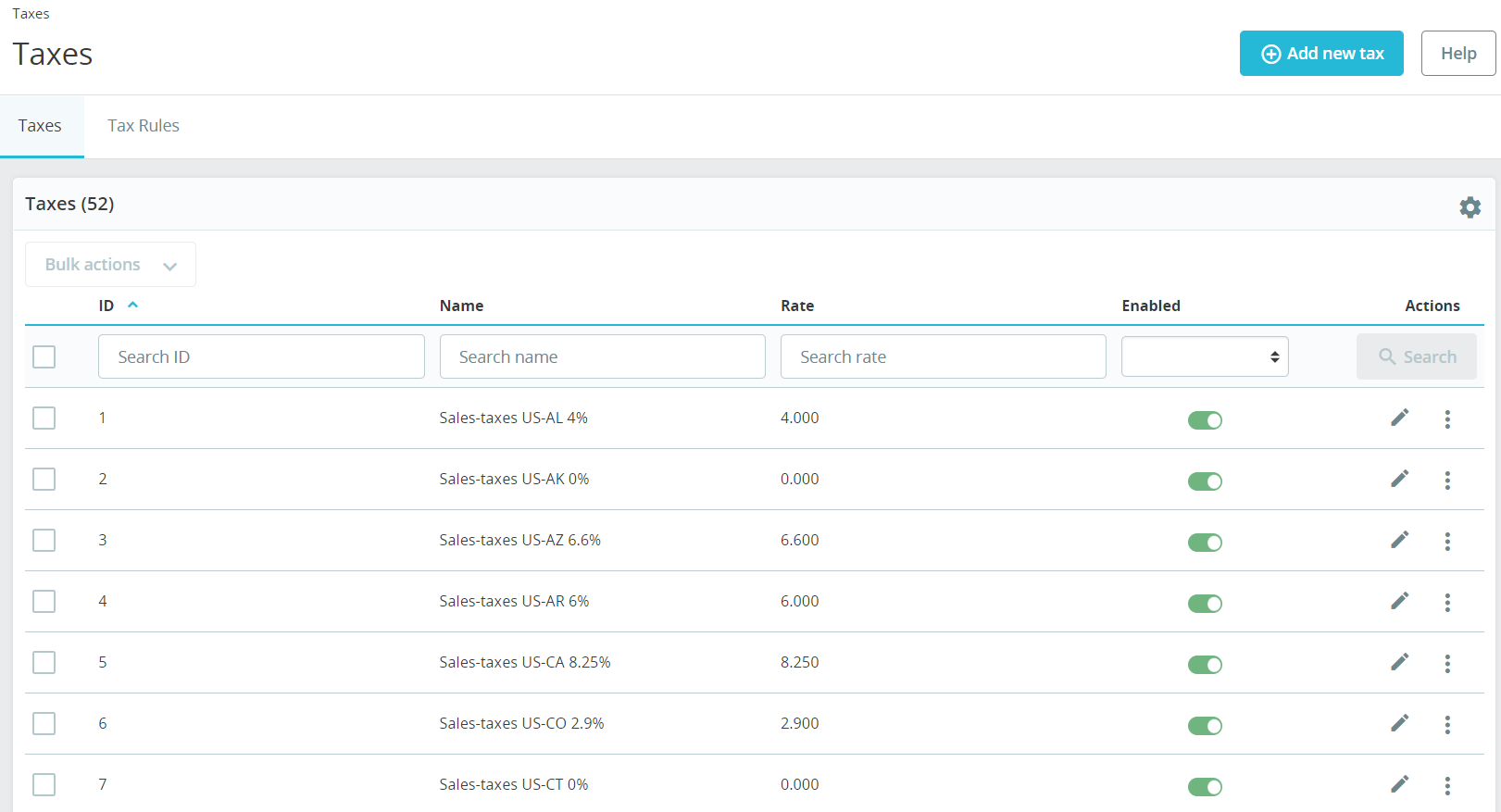This screenshot has width=1501, height=812.
Task: Edit the Sales-taxes US-AZ 6.6% row
Action: click(x=1400, y=540)
